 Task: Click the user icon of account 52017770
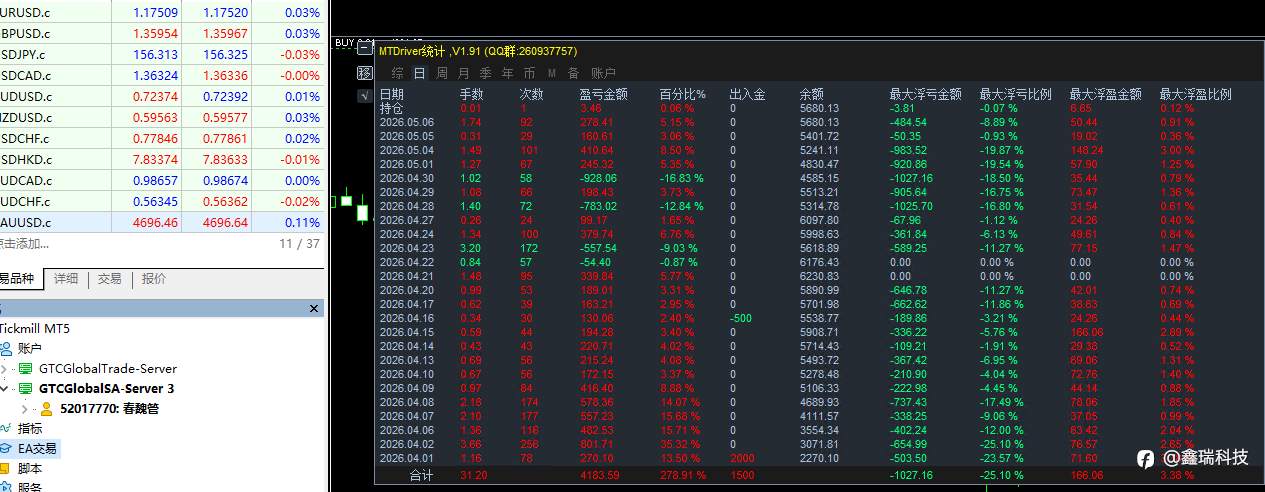45,409
